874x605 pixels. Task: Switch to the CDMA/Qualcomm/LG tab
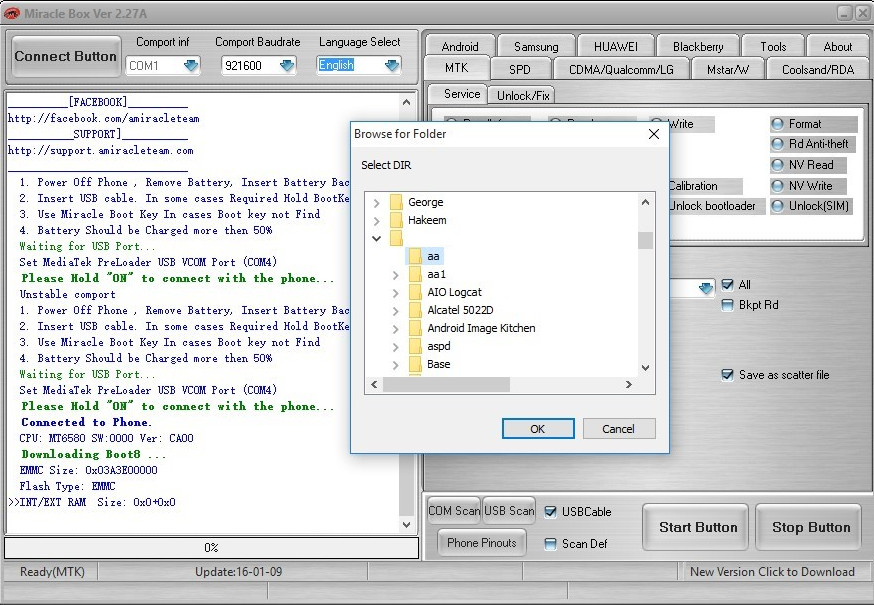[621, 69]
